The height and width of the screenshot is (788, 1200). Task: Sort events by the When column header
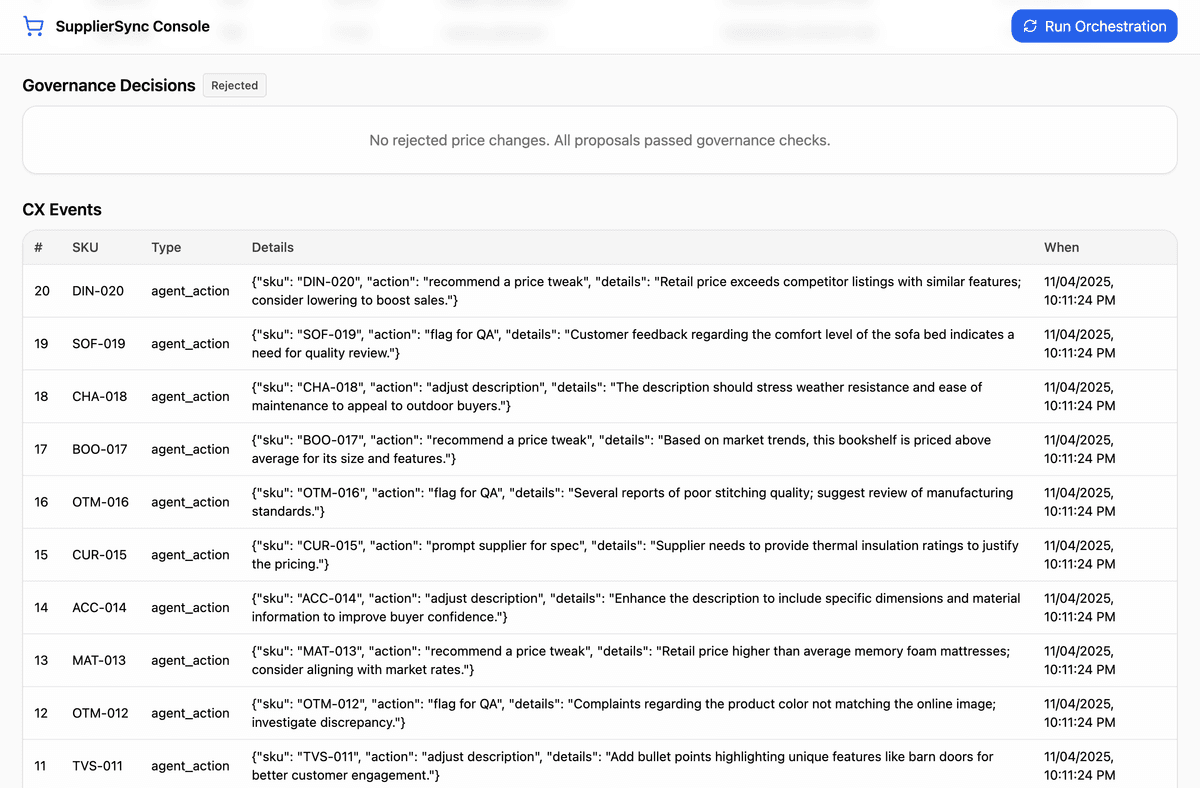pos(1061,247)
